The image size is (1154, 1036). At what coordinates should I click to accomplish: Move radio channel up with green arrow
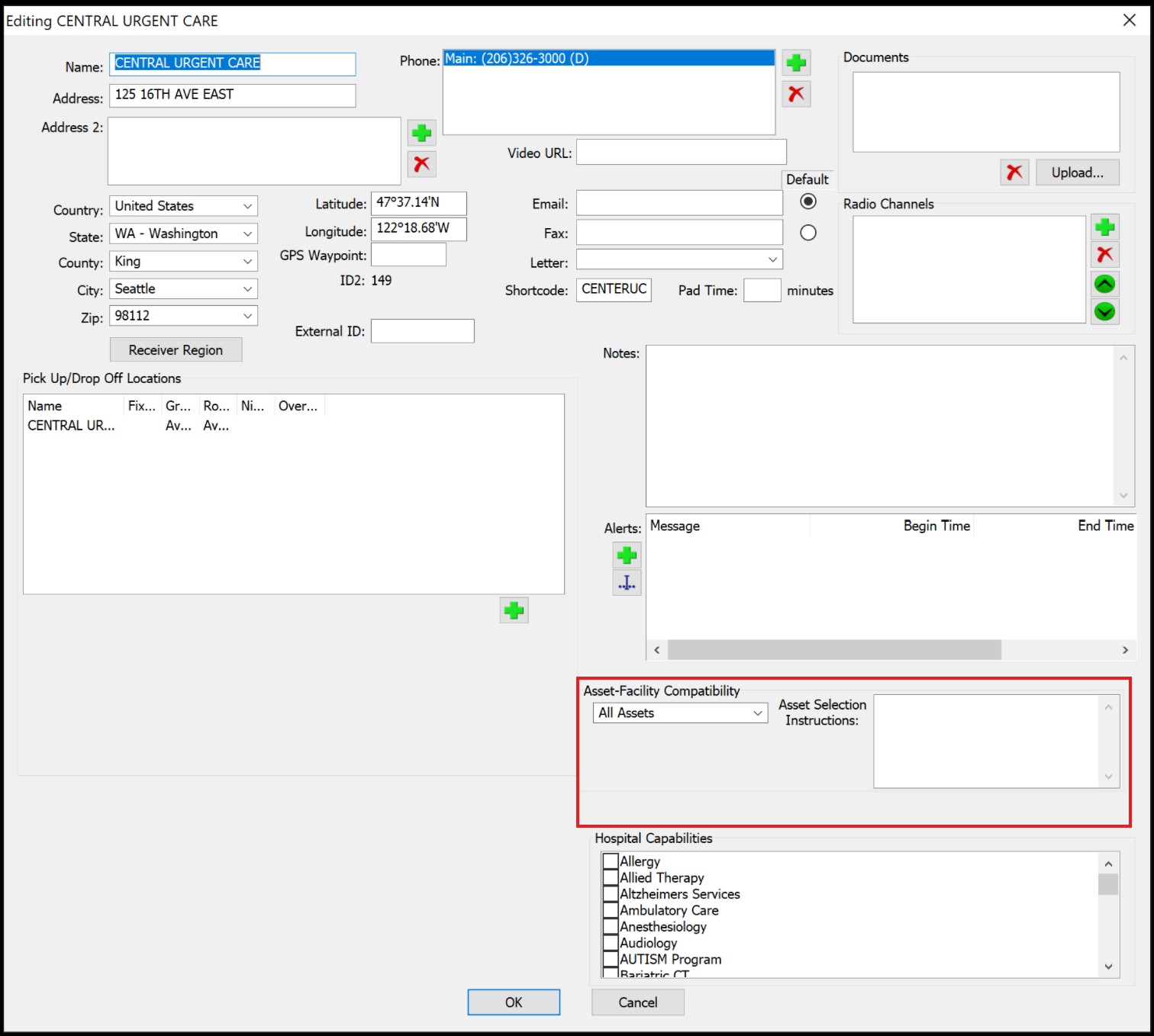coord(1104,285)
